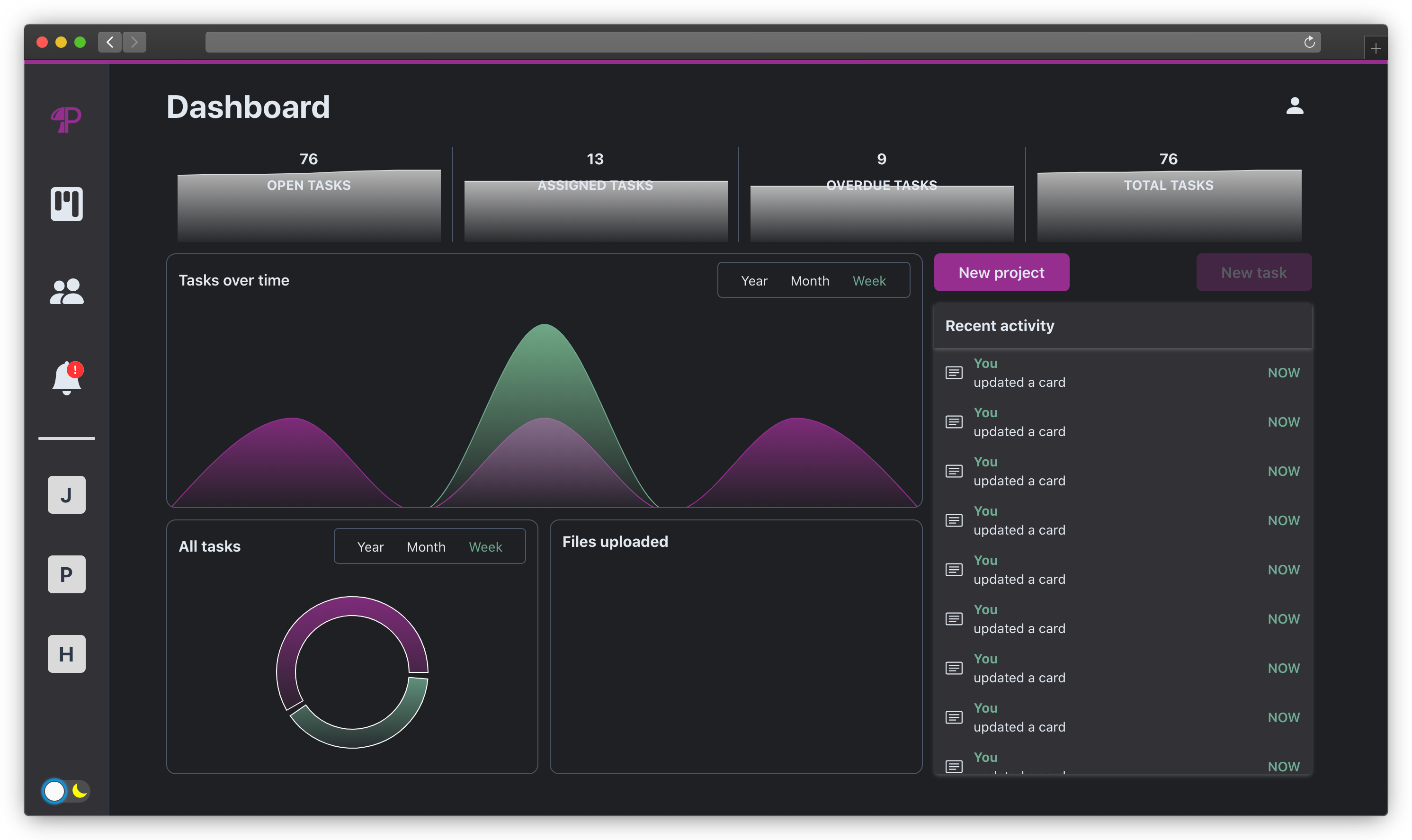Image resolution: width=1412 pixels, height=840 pixels.
Task: Toggle the dark mode switch
Action: pos(66,791)
